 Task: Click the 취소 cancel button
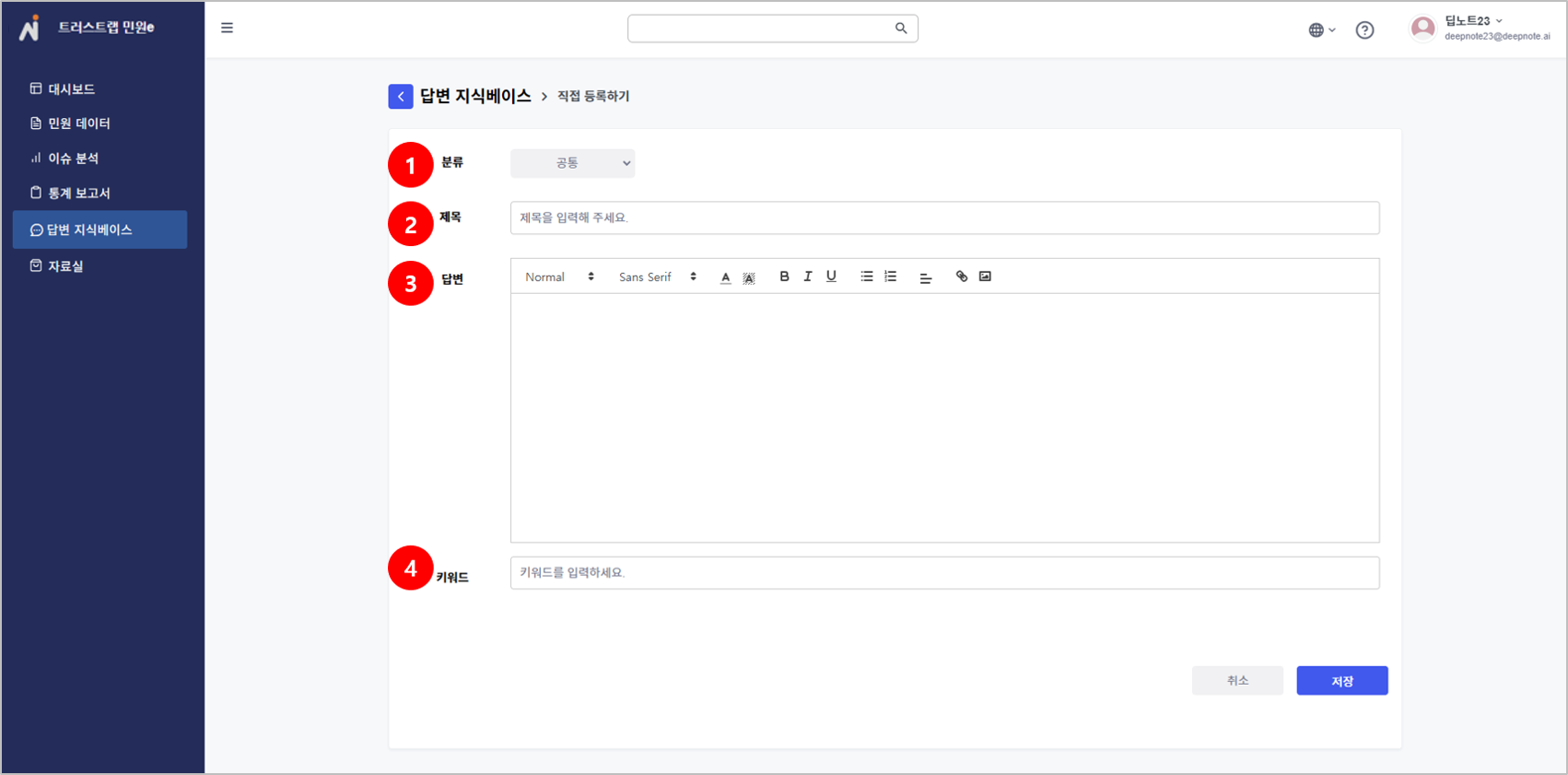[x=1236, y=681]
